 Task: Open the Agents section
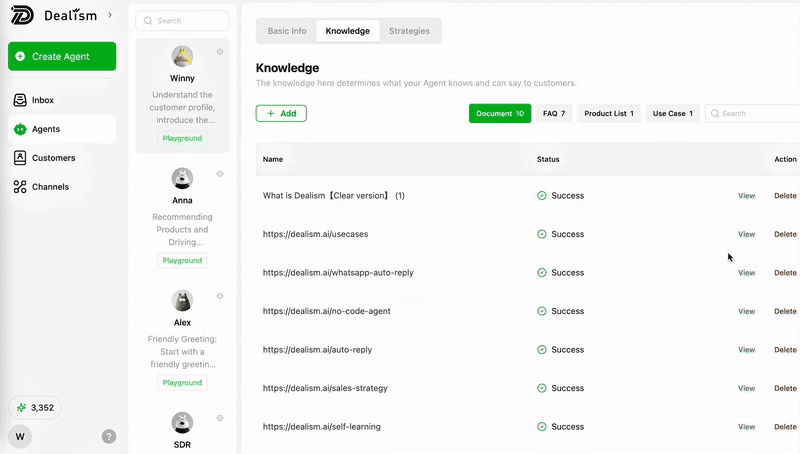62,129
